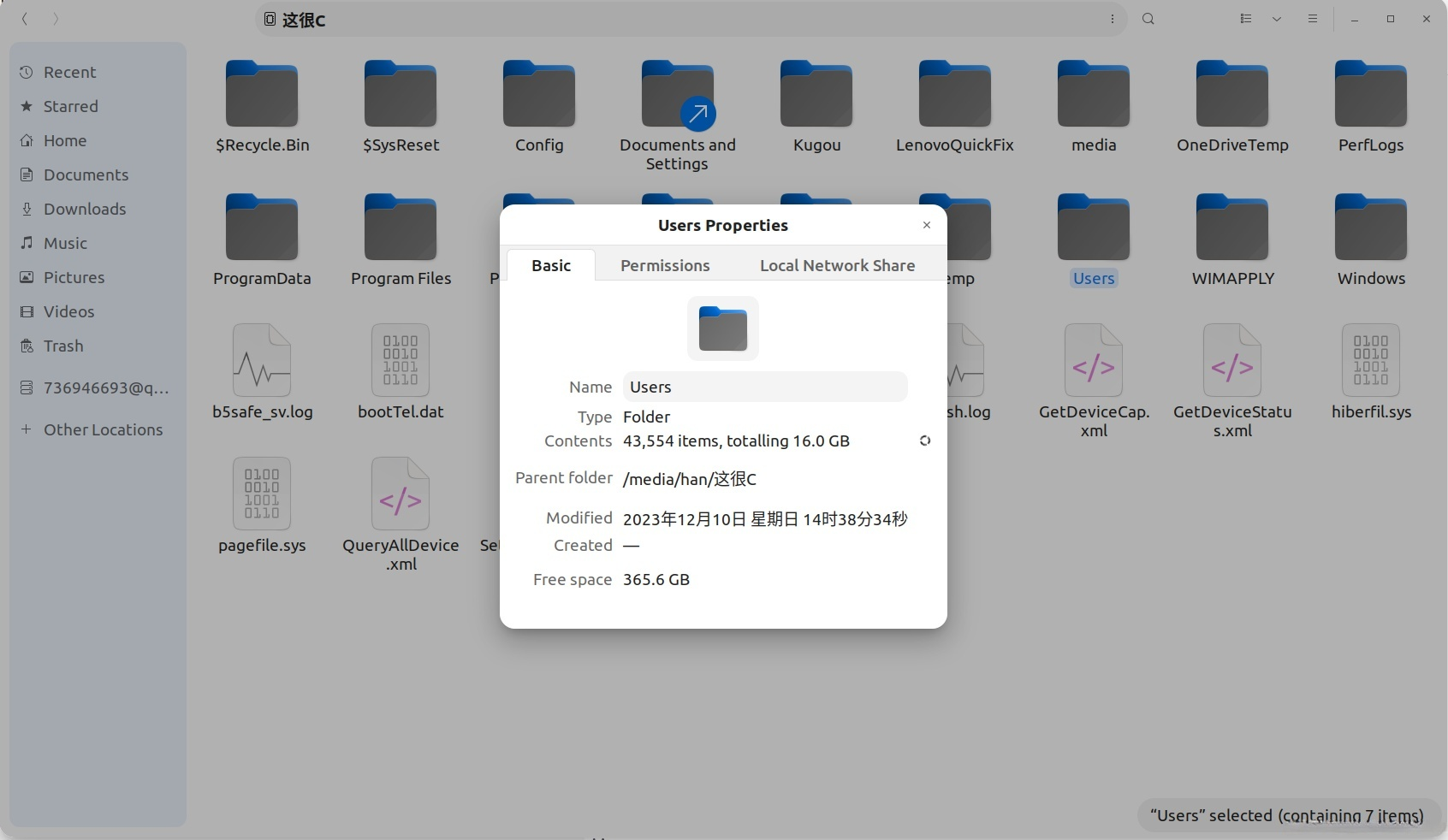The image size is (1448, 840).
Task: Select the Starred sidebar item
Action: tap(70, 106)
